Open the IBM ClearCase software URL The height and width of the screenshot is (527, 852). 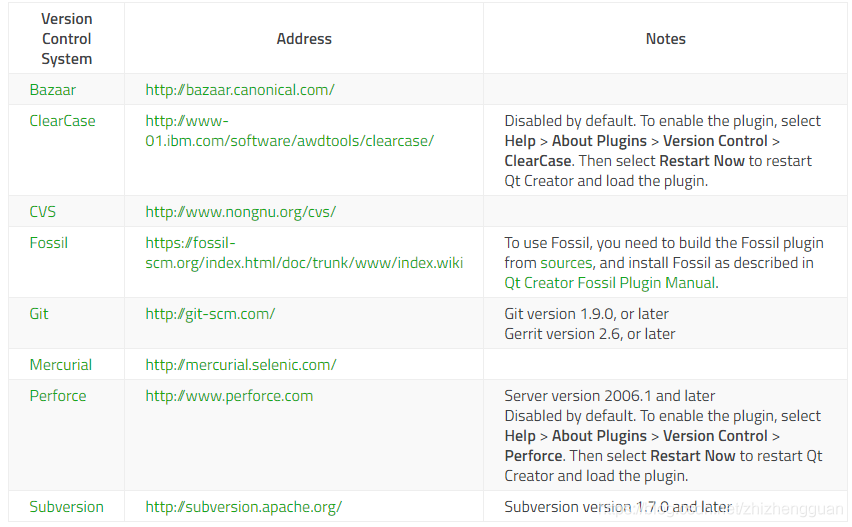(290, 141)
